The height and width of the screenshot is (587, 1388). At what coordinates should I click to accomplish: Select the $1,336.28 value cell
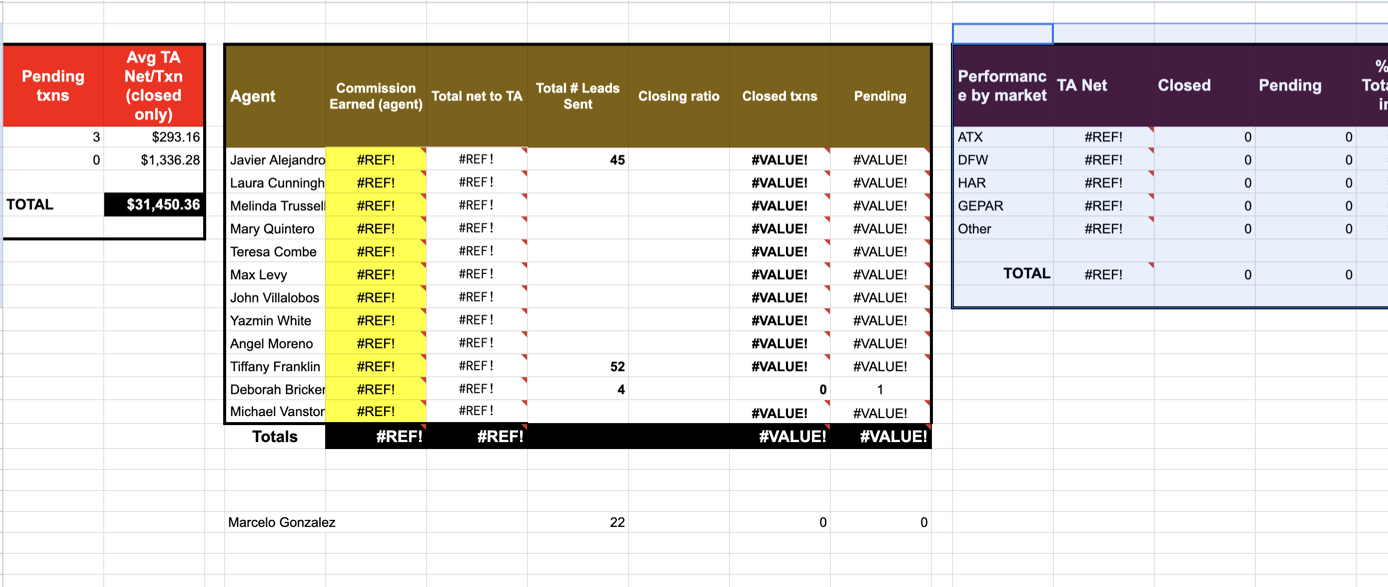click(155, 160)
